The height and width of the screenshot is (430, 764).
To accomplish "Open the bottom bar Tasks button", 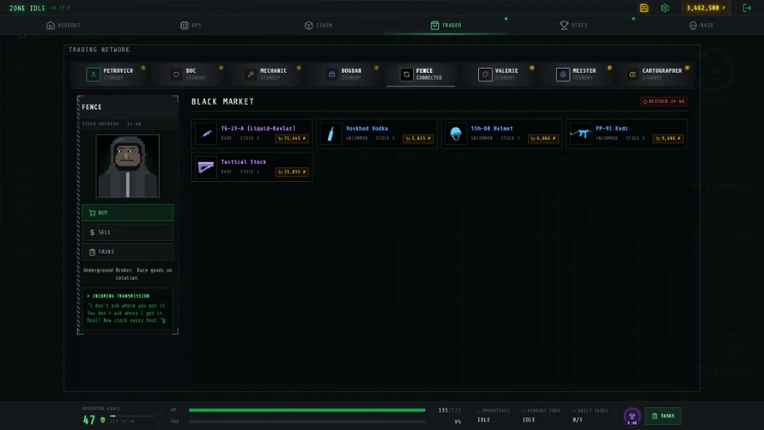I will point(663,416).
